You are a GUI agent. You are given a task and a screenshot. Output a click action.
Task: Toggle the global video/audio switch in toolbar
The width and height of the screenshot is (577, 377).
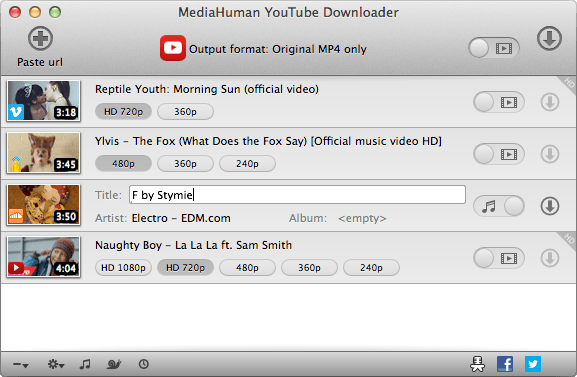tap(493, 48)
